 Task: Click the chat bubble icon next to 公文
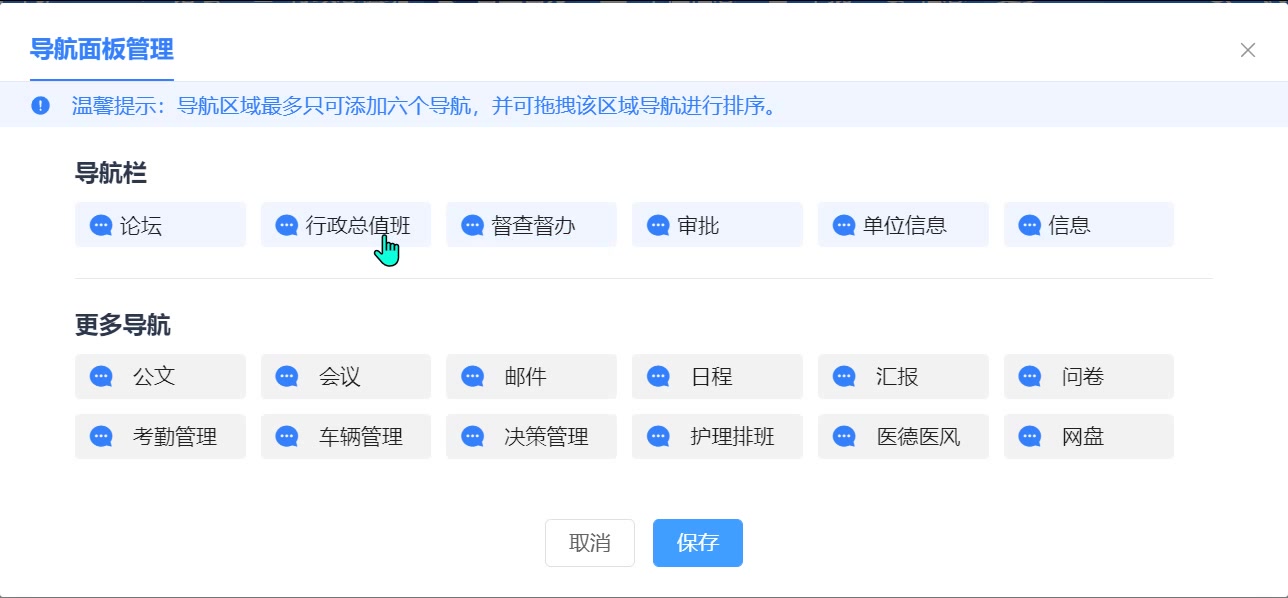click(x=100, y=377)
